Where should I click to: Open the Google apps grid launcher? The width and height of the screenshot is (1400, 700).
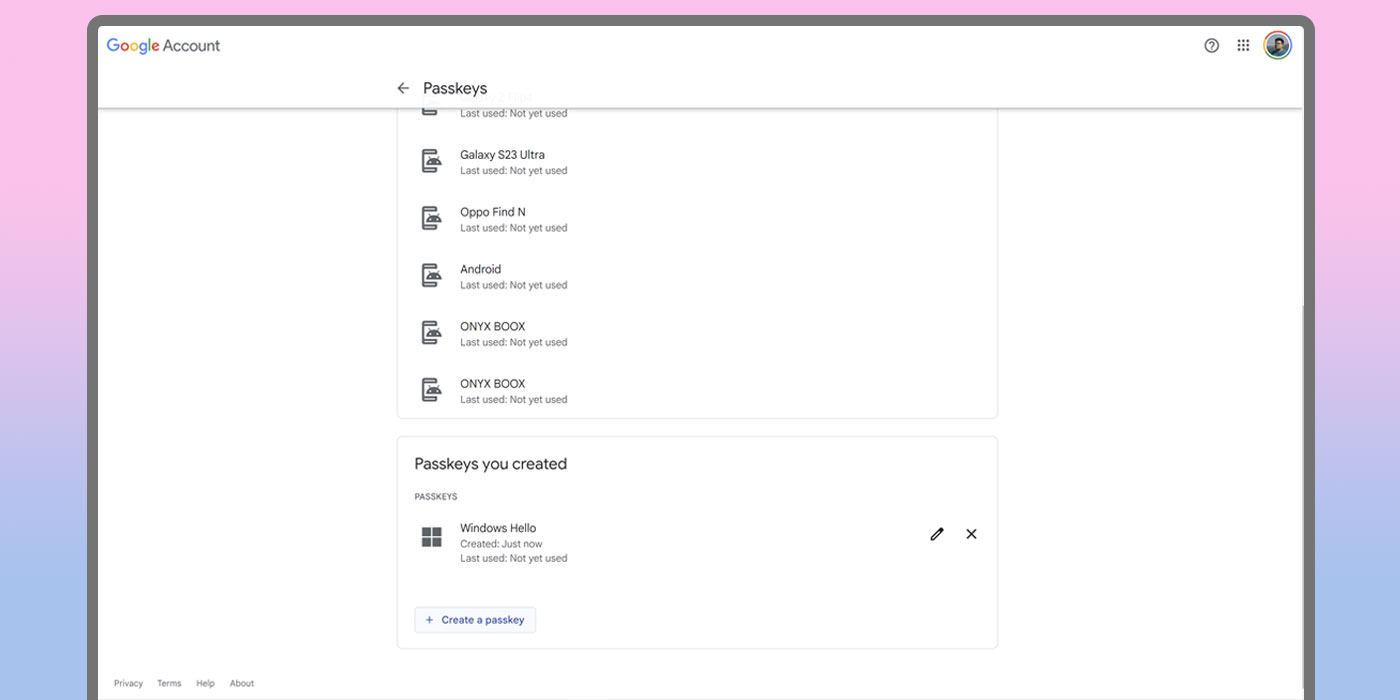(1243, 46)
